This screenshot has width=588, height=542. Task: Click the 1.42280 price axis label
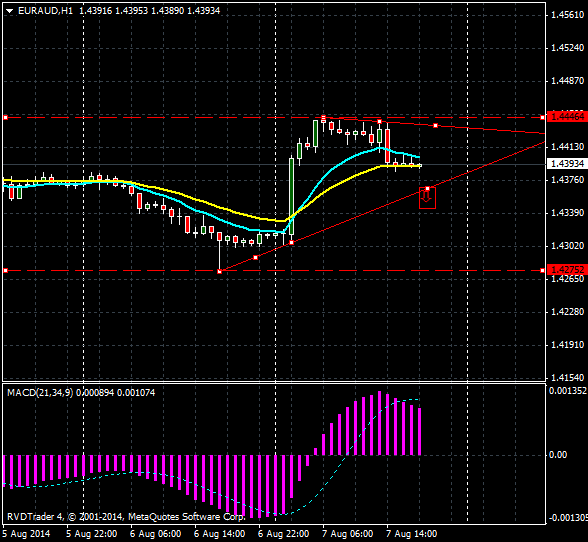click(x=567, y=312)
